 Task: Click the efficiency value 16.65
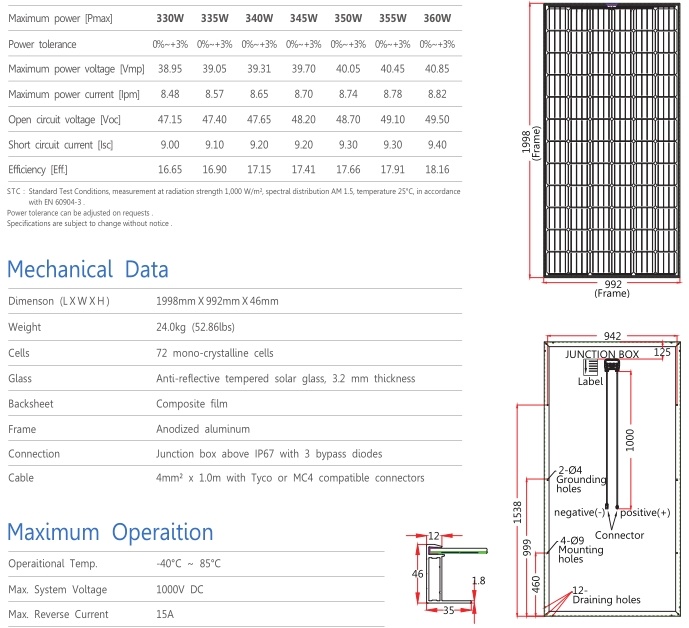pos(170,170)
